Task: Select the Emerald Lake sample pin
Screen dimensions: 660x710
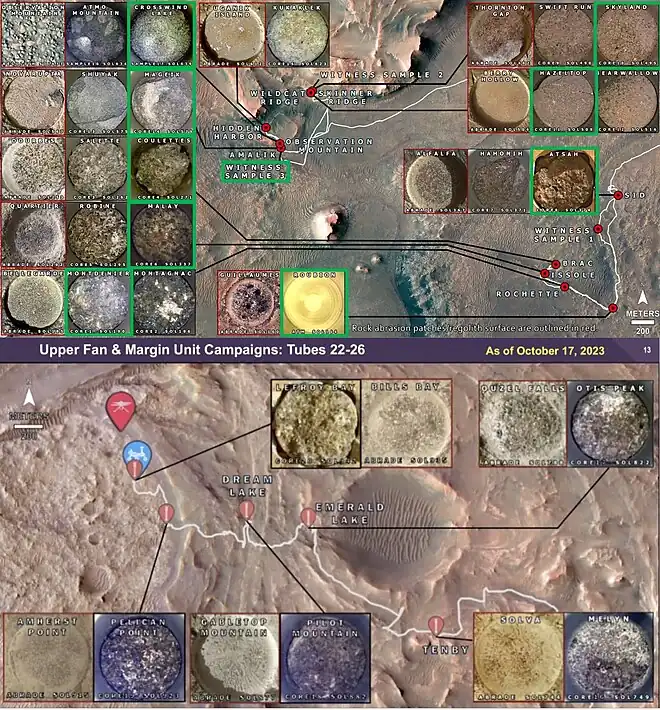Action: pyautogui.click(x=307, y=516)
